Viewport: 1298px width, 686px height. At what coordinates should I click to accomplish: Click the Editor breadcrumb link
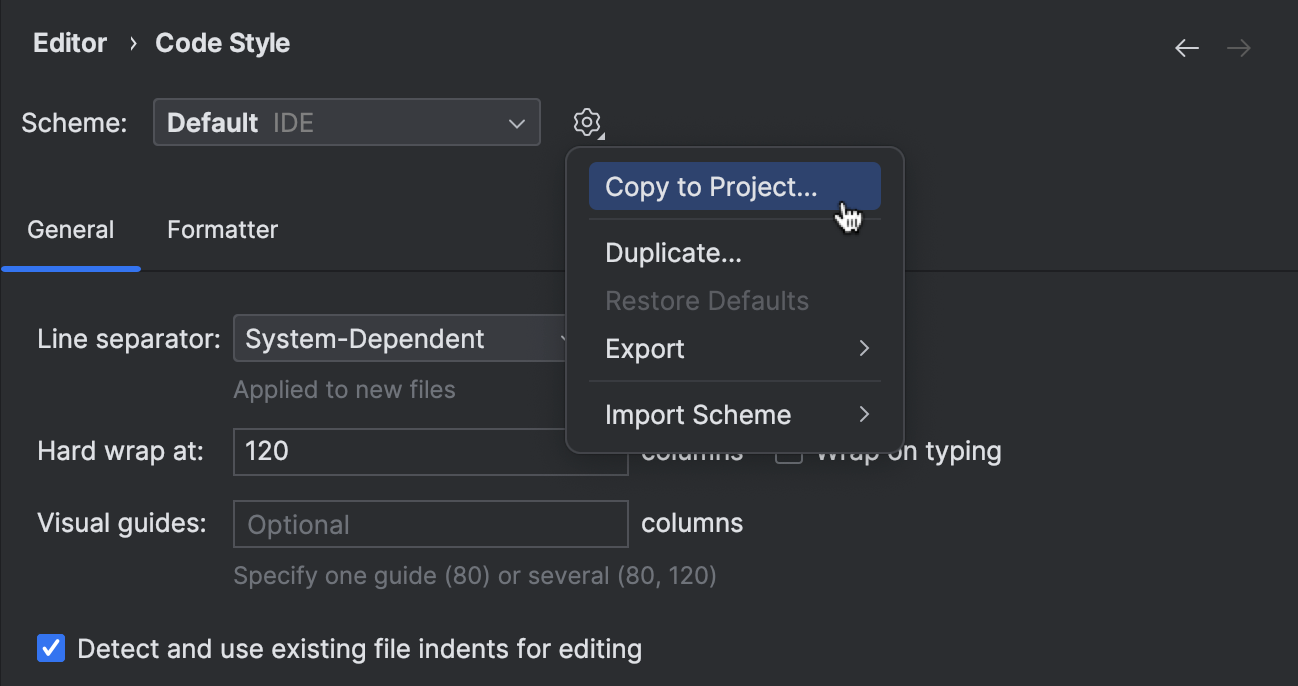coord(70,43)
